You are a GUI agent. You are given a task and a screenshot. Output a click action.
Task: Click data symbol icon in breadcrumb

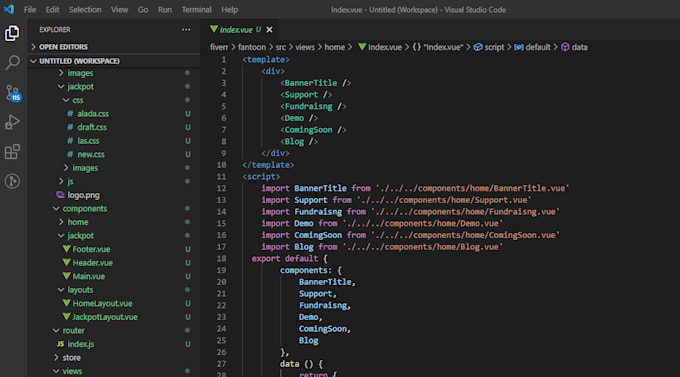click(565, 47)
